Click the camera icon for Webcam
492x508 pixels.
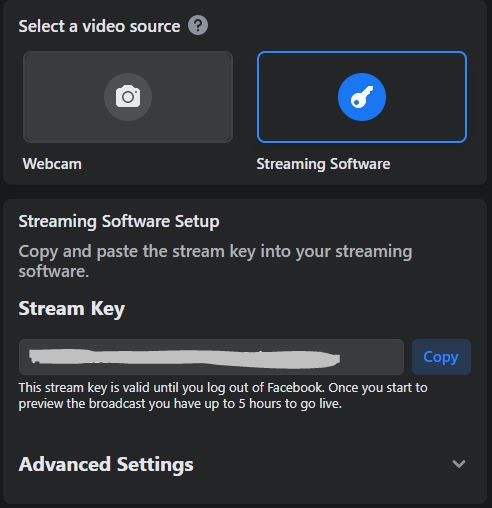[128, 97]
